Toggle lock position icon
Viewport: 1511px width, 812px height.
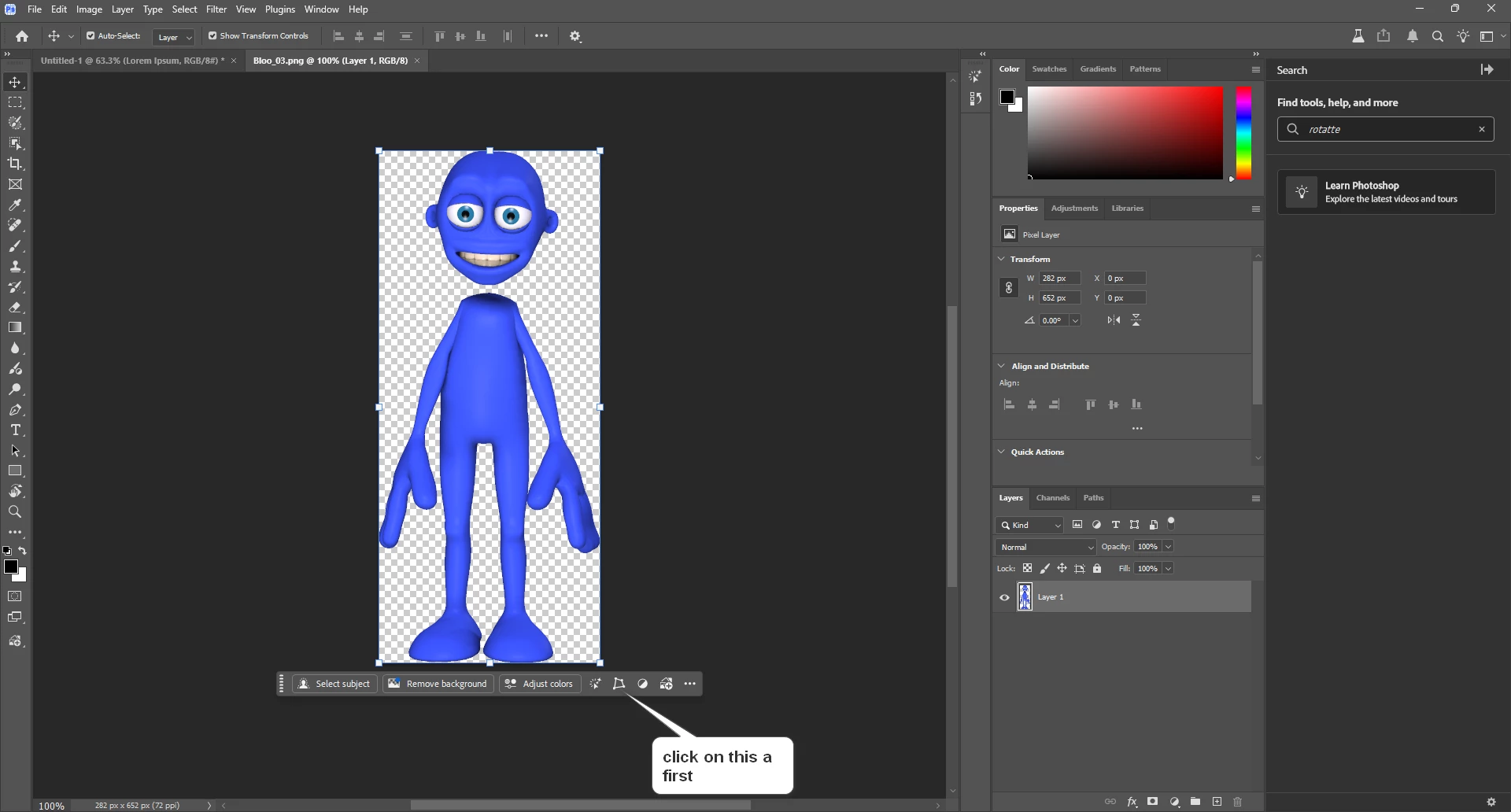click(x=1062, y=568)
